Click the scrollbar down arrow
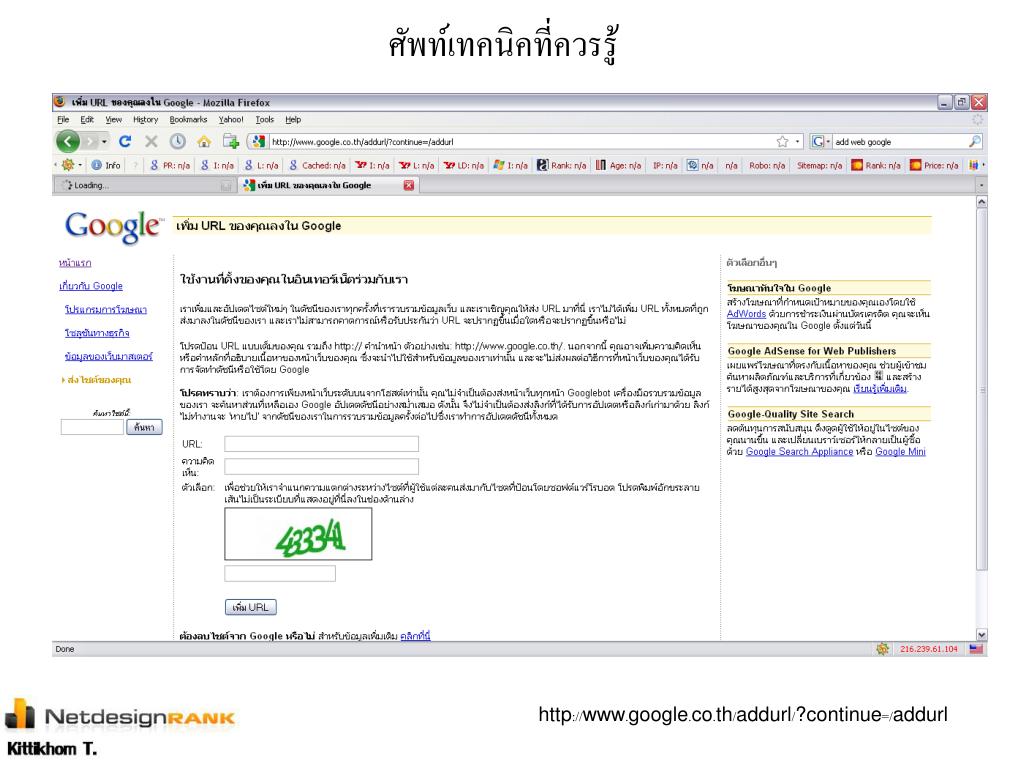 tap(982, 635)
